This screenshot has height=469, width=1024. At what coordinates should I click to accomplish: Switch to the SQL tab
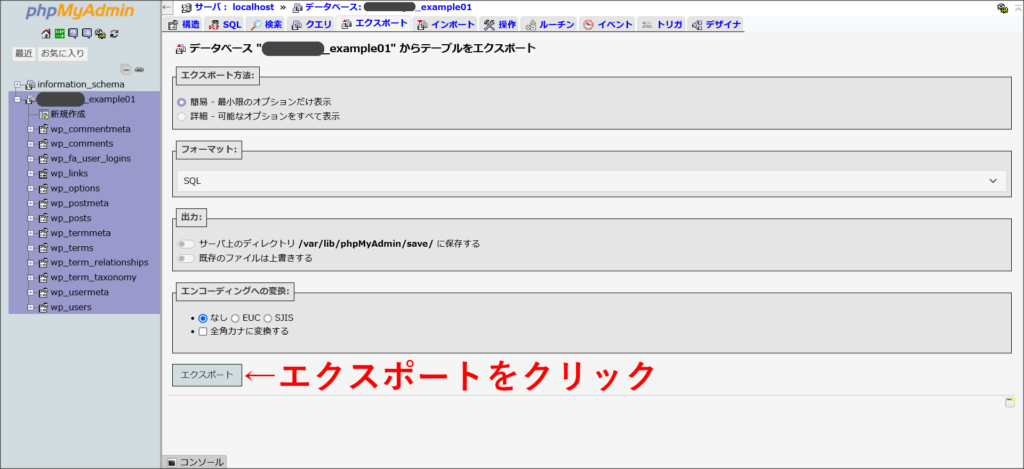pos(225,25)
